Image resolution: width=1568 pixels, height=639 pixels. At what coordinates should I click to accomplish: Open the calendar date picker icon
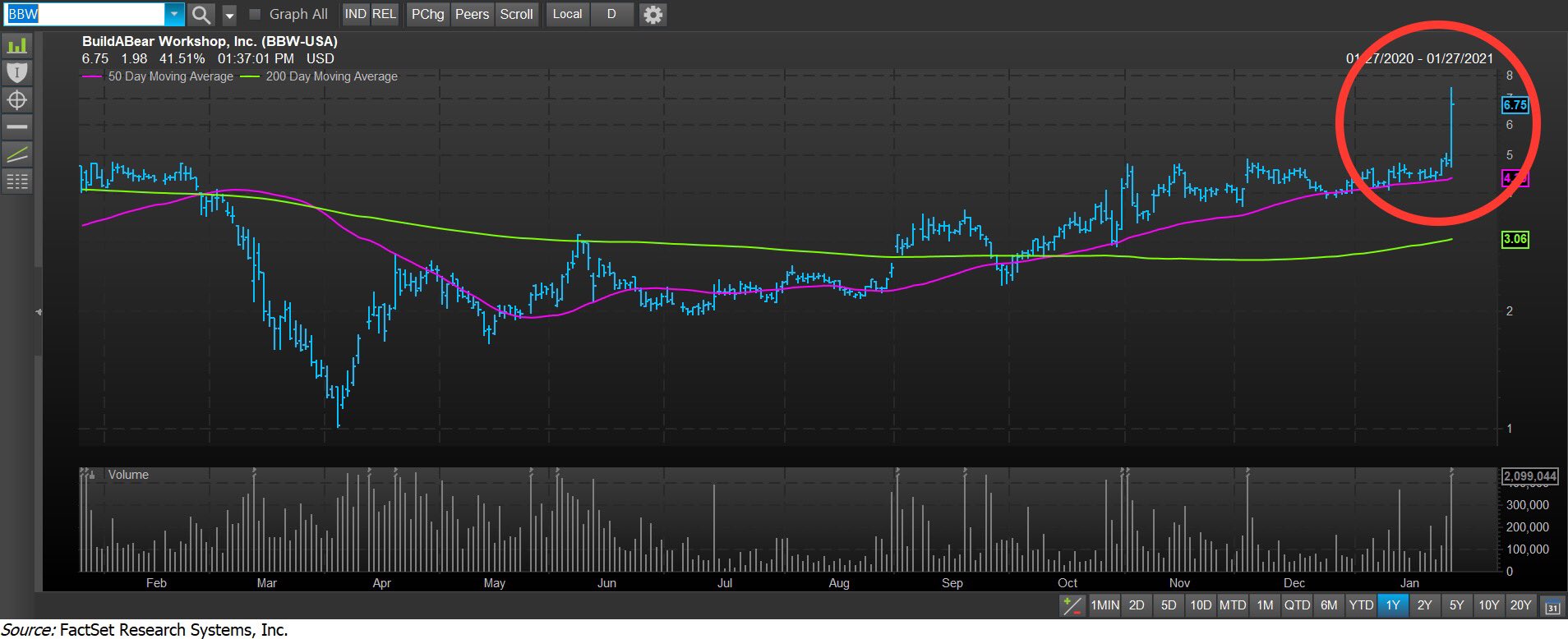(x=1552, y=606)
